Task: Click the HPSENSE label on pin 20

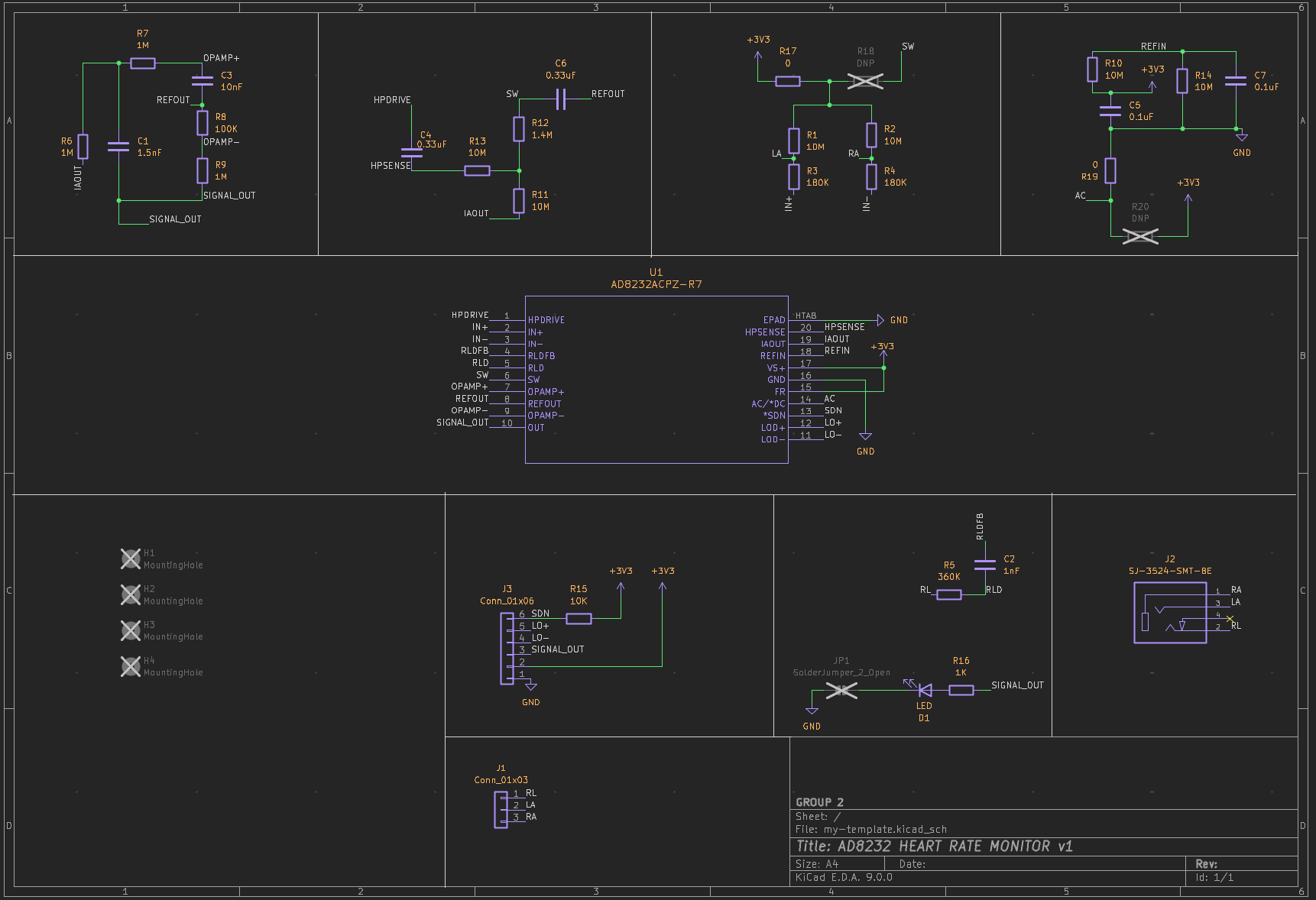Action: [x=844, y=327]
